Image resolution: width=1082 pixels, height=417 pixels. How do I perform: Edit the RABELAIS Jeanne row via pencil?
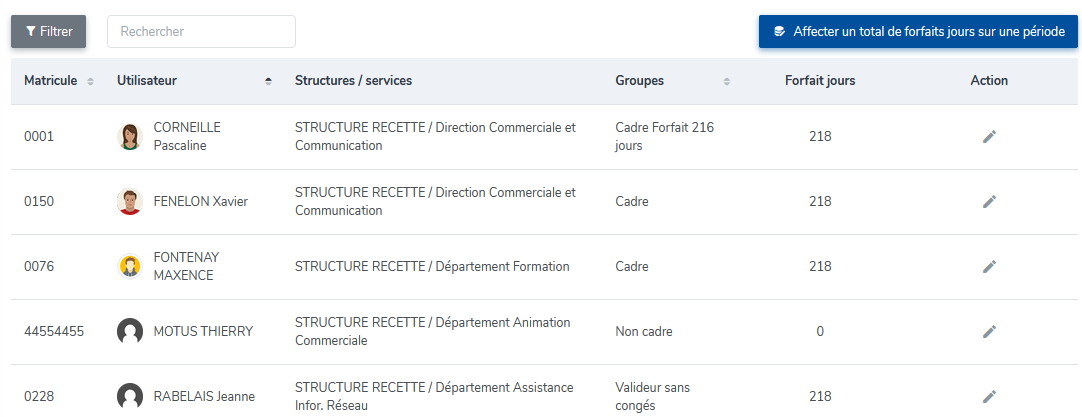pos(989,396)
